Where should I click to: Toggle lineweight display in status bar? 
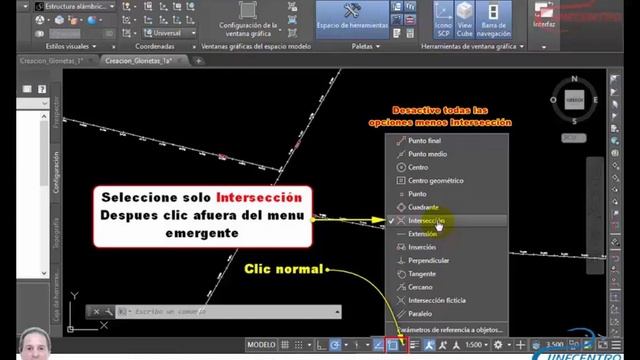[x=414, y=345]
